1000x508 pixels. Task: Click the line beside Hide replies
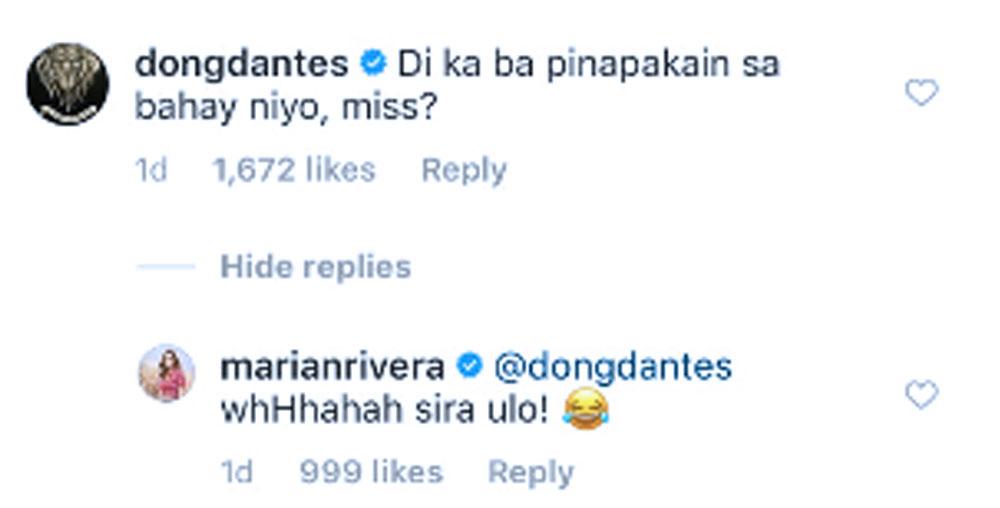(166, 266)
